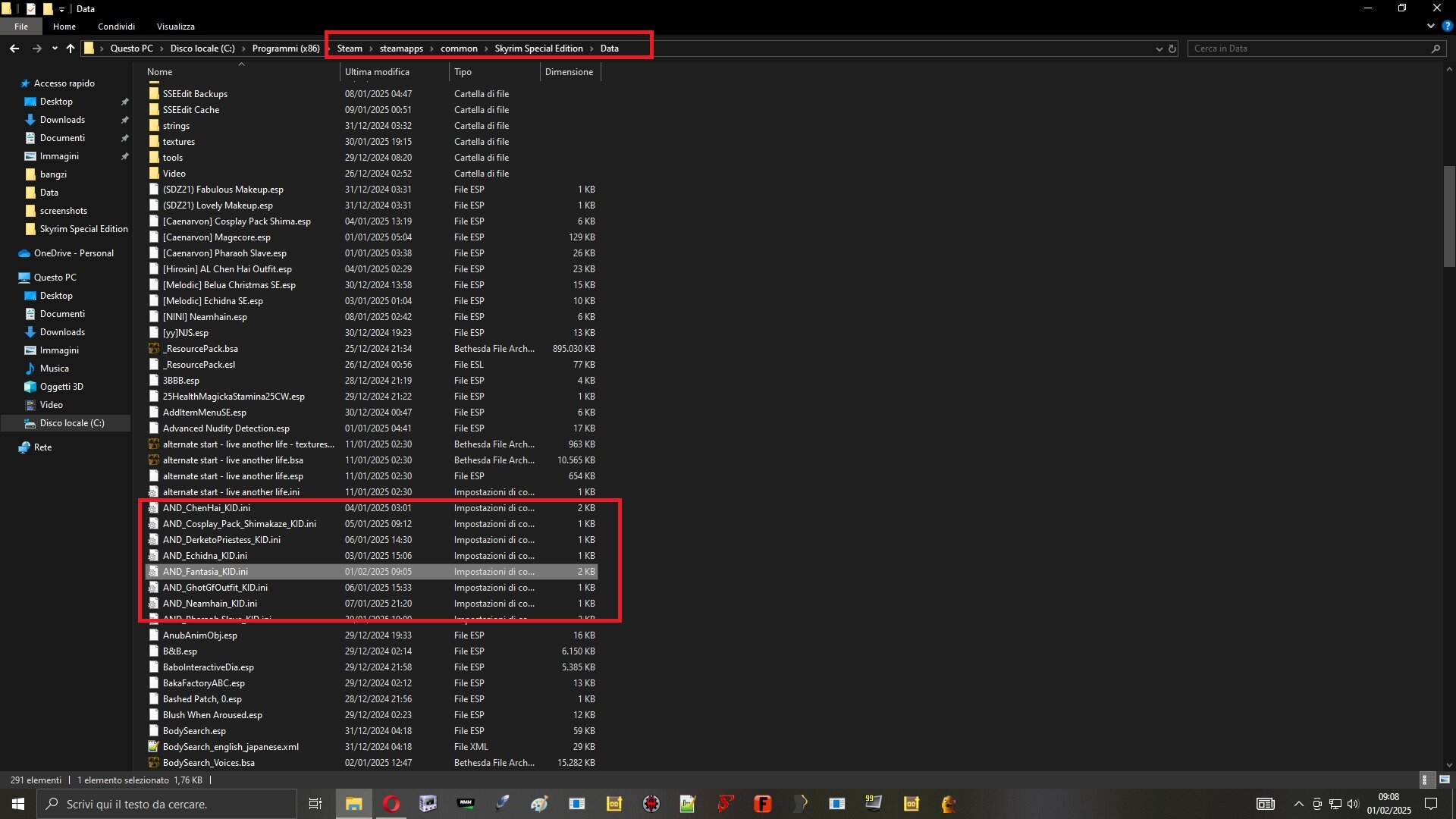Click the Cerca in Data search box
1456x819 pixels.
coord(1316,49)
